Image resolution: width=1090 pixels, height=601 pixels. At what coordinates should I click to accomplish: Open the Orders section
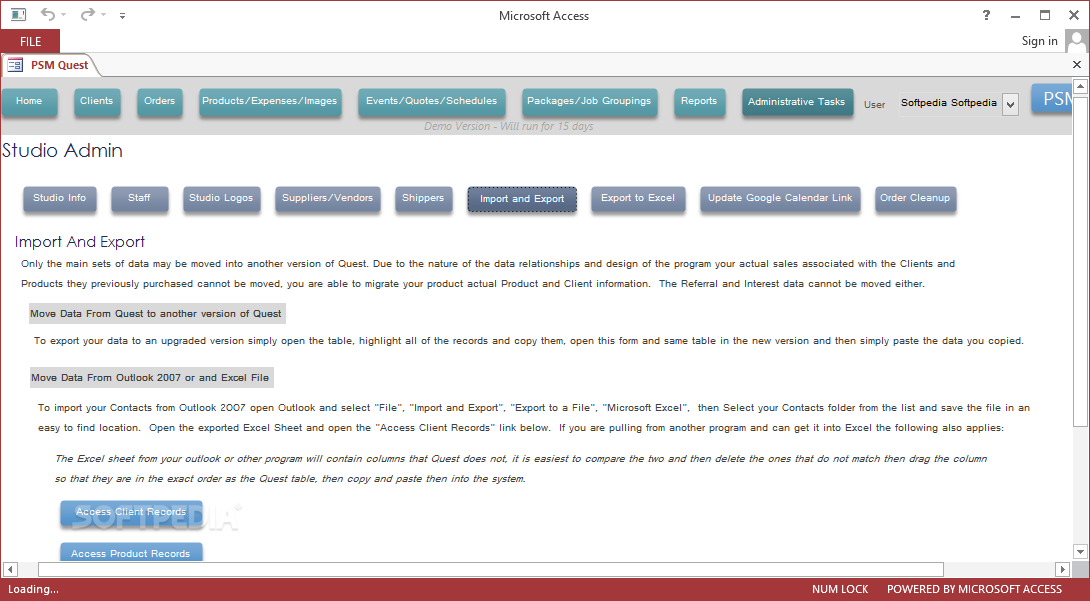click(159, 101)
